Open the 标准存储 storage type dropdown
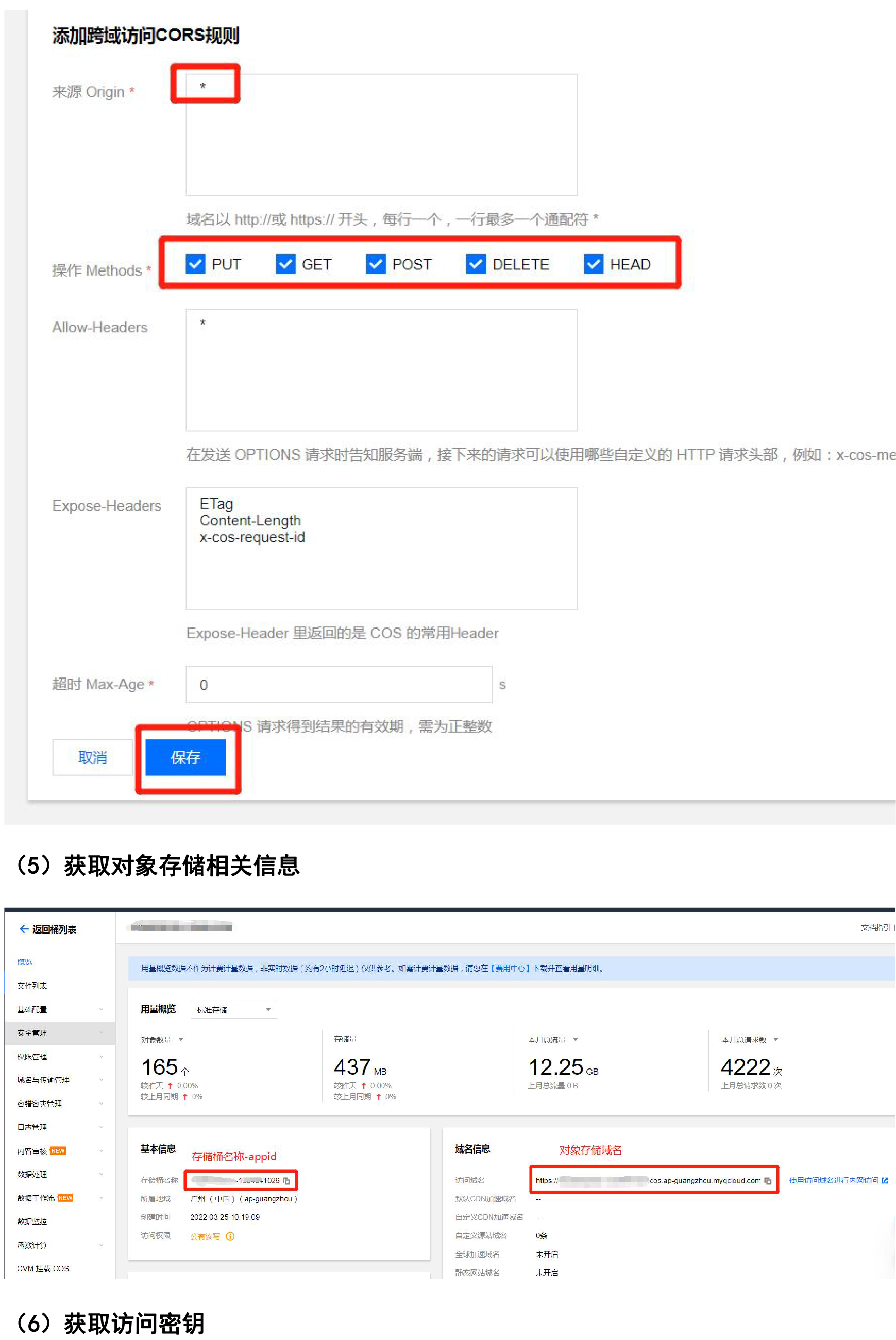This screenshot has height=1340, width=896. click(x=234, y=1009)
